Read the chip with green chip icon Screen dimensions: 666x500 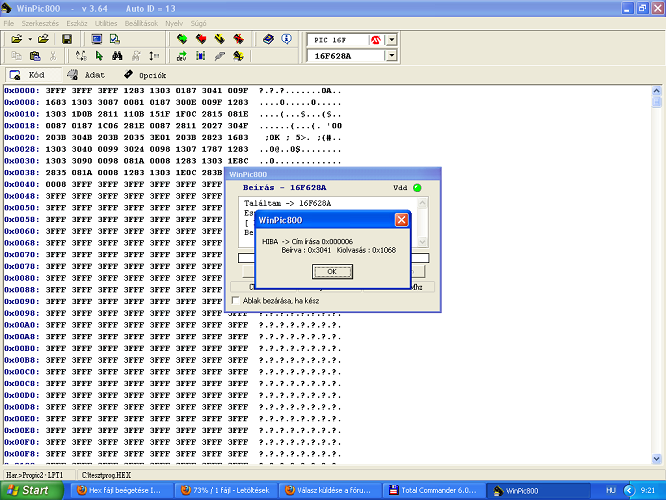(182, 39)
